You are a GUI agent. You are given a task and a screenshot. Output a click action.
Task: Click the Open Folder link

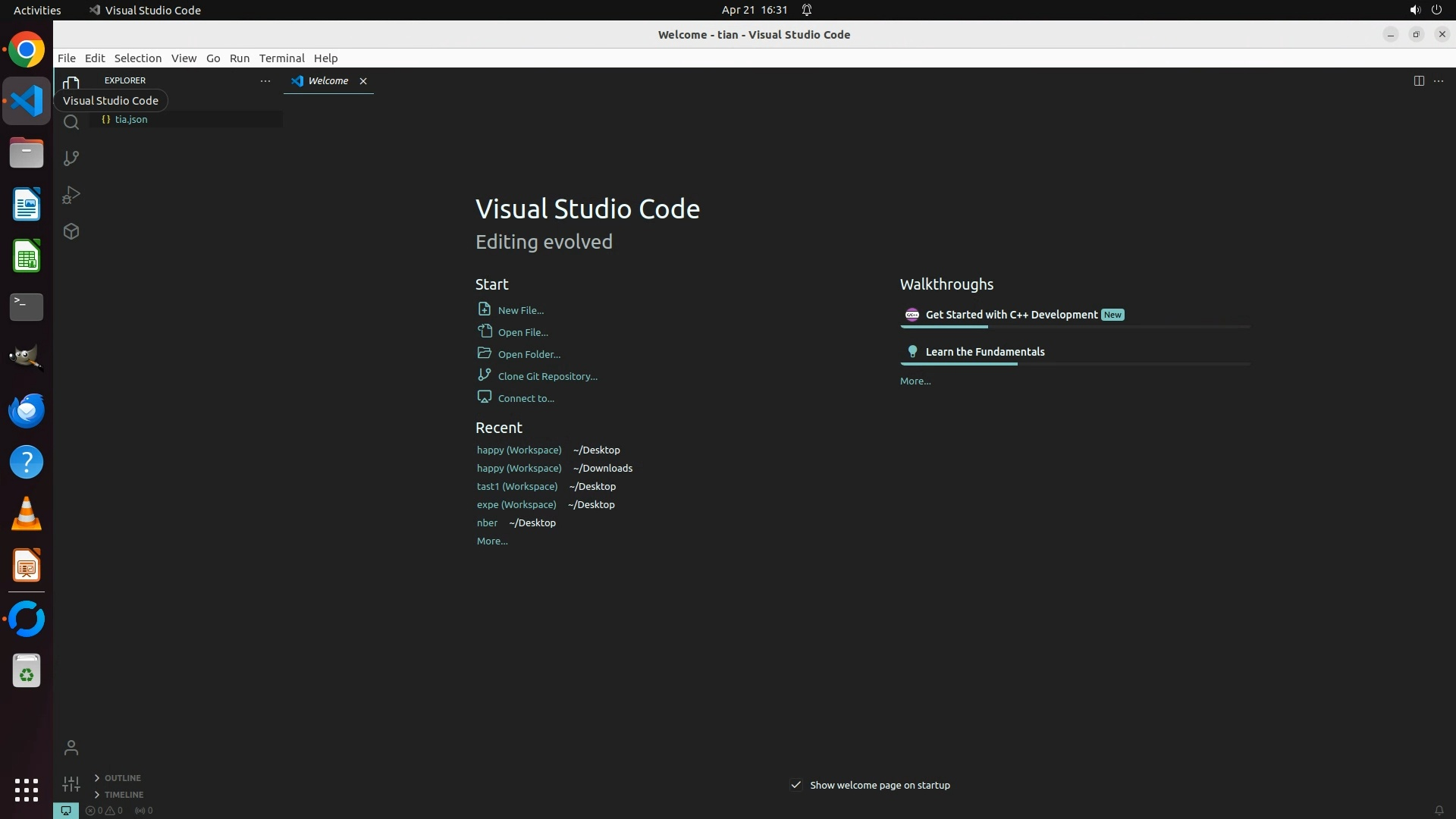coord(529,354)
